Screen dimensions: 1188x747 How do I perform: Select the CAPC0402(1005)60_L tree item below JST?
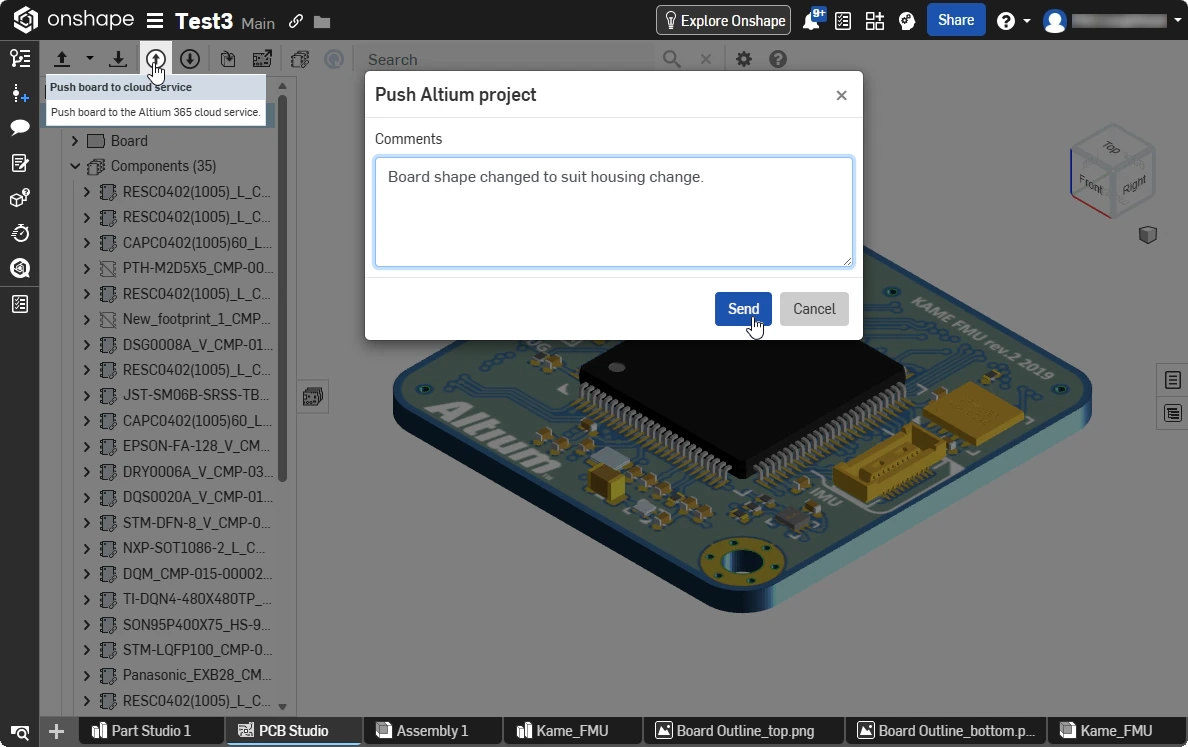pos(197,421)
